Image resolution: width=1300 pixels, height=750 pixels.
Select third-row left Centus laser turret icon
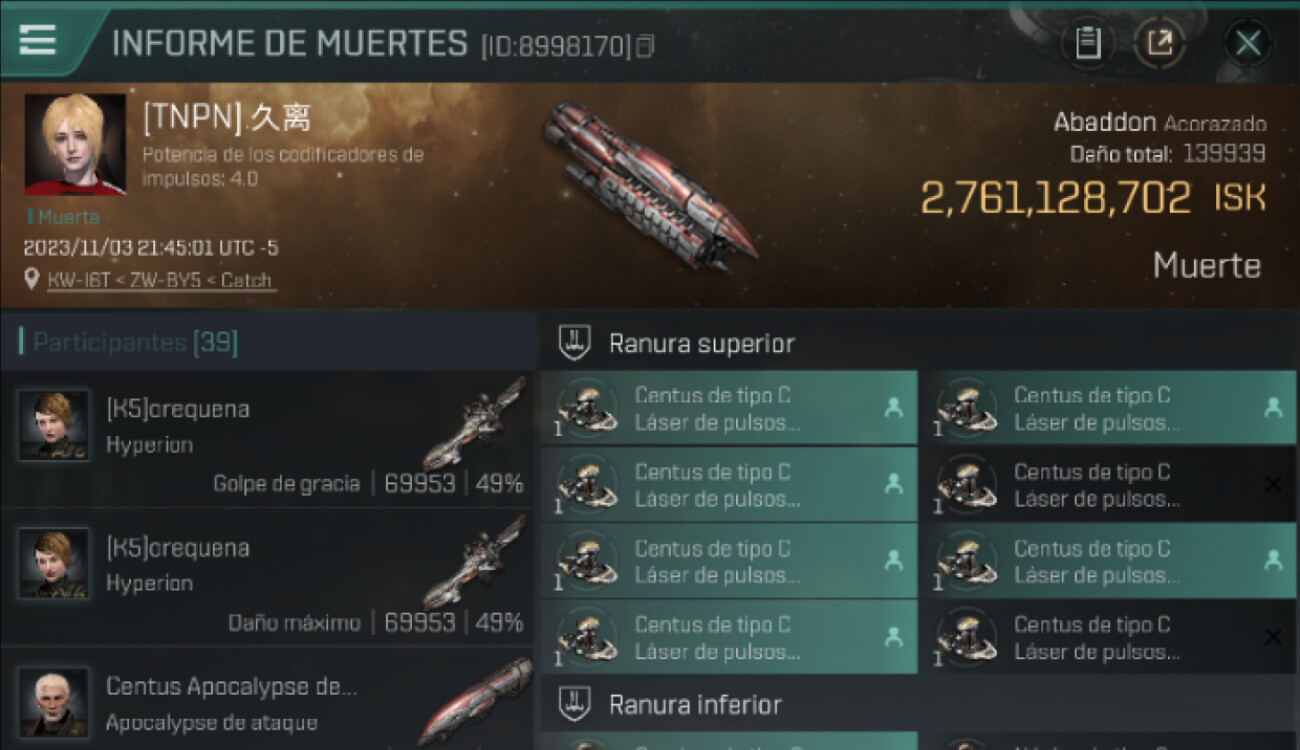click(x=587, y=561)
